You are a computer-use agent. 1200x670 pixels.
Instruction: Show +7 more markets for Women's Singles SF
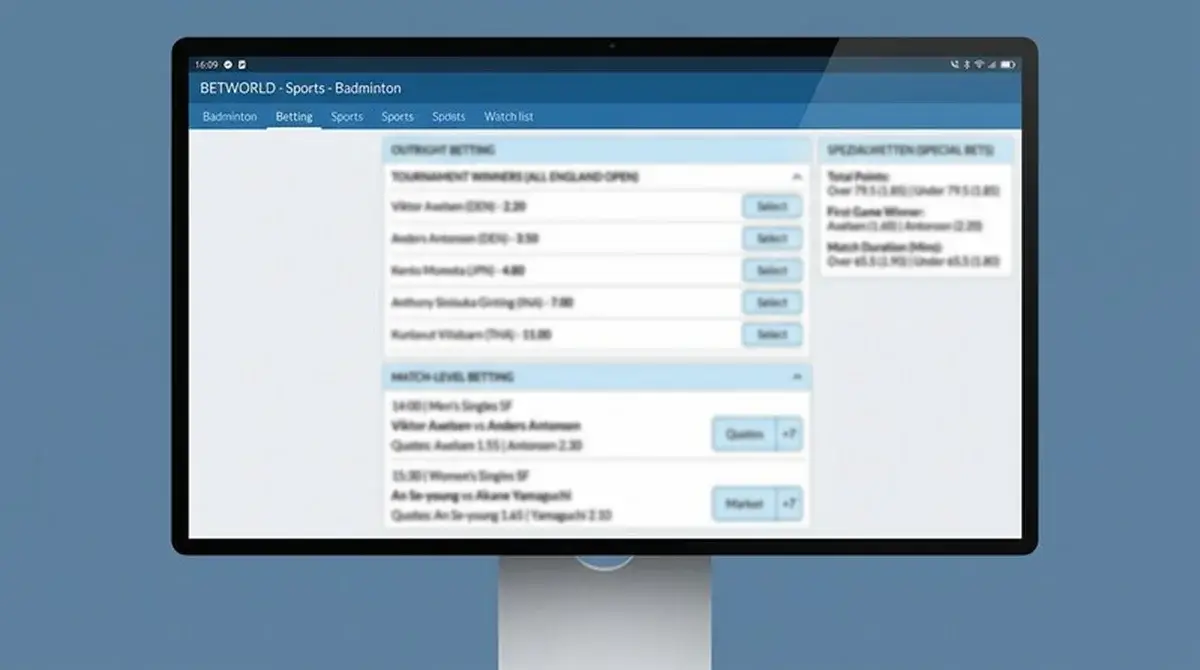tap(790, 504)
